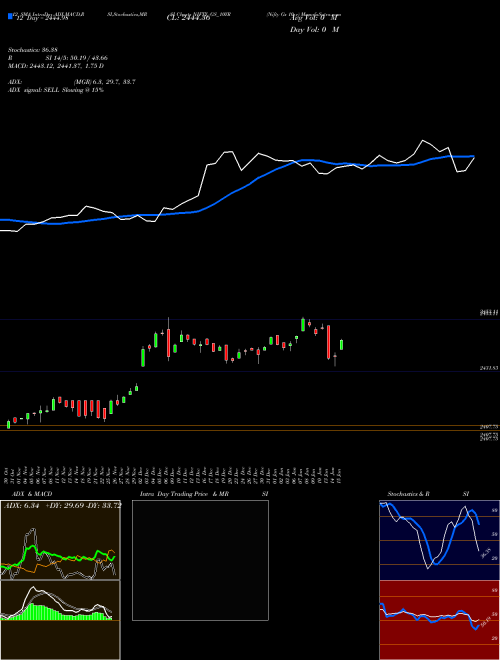Click the 'Intra Day Trading Price & MR' title
The image size is (500, 660).
click(x=184, y=494)
